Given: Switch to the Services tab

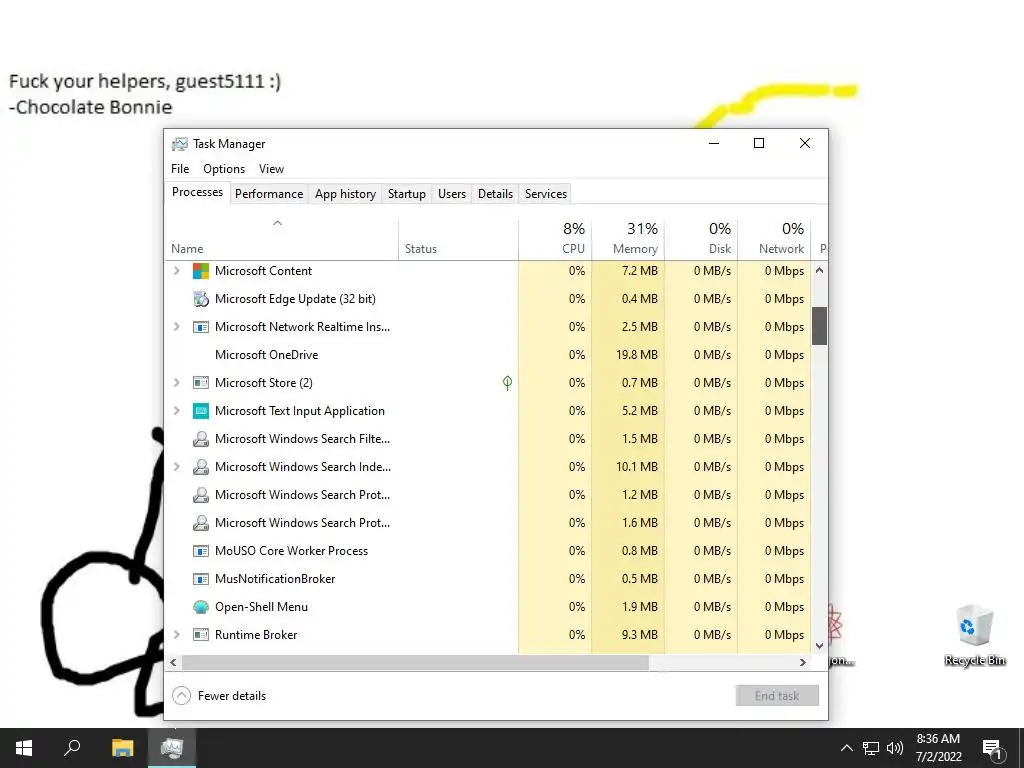Looking at the screenshot, I should pos(546,194).
